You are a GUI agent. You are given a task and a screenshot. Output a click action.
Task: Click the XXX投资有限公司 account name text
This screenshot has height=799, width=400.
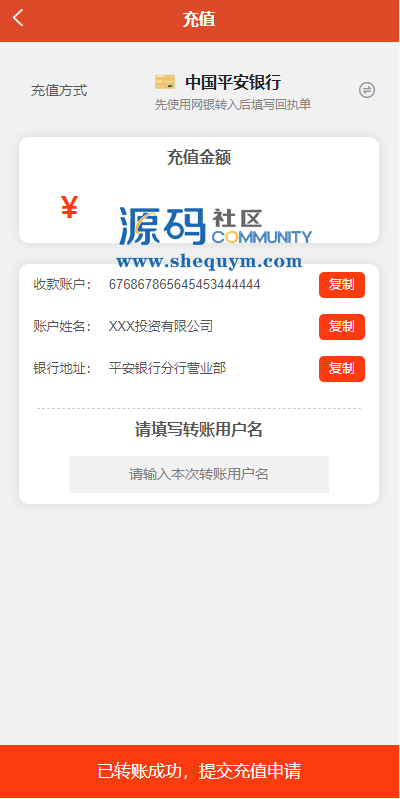point(161,326)
